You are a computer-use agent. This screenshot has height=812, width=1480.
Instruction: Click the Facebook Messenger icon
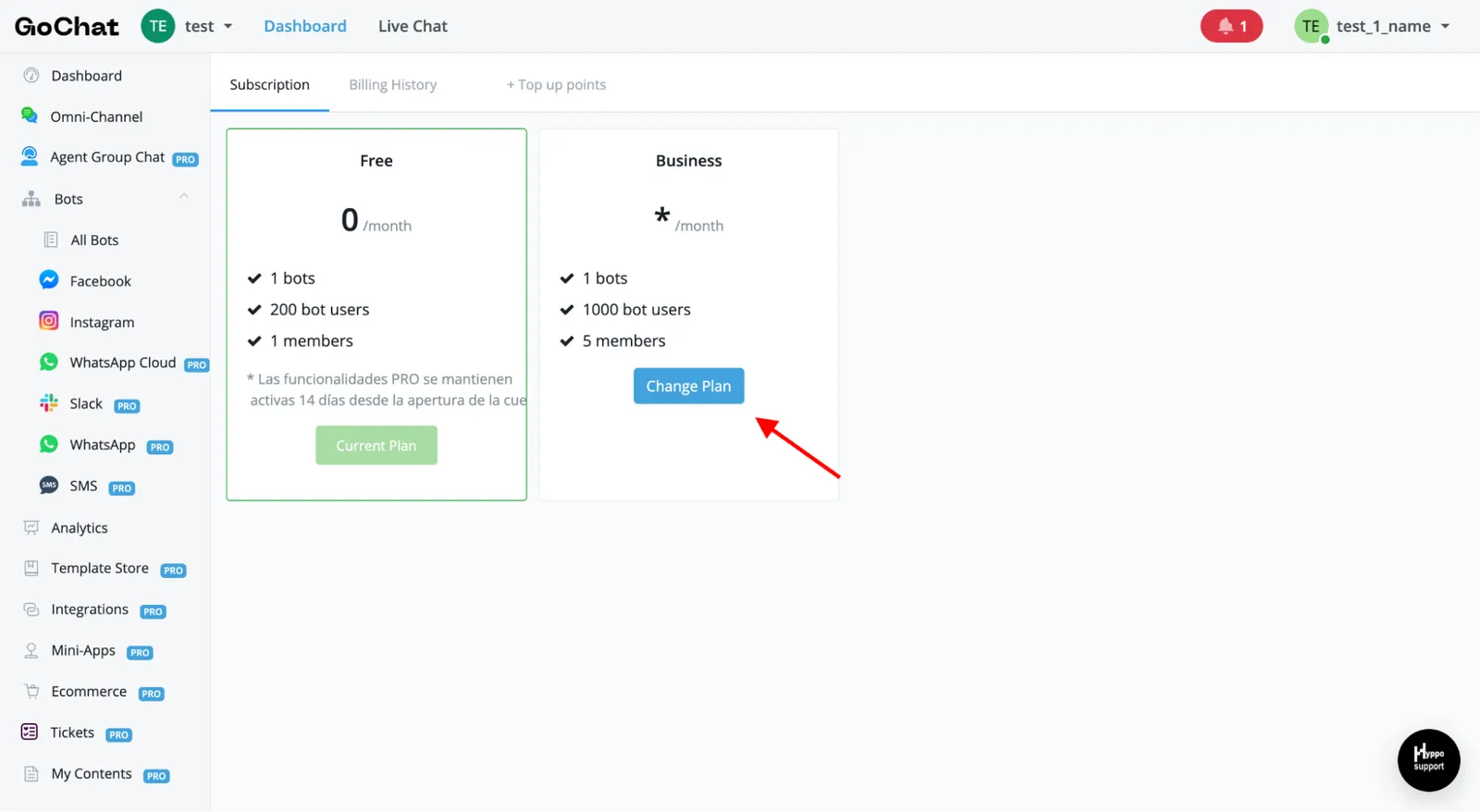49,280
